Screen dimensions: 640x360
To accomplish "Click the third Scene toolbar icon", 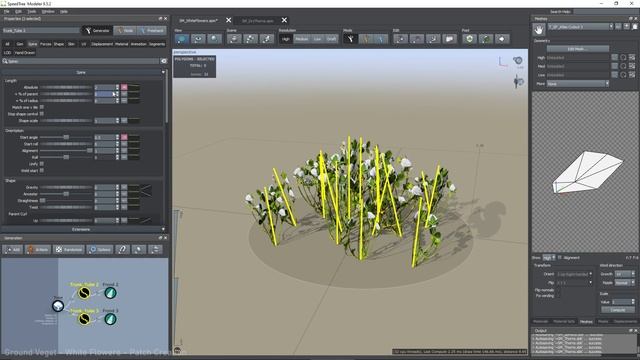I will [x=267, y=39].
